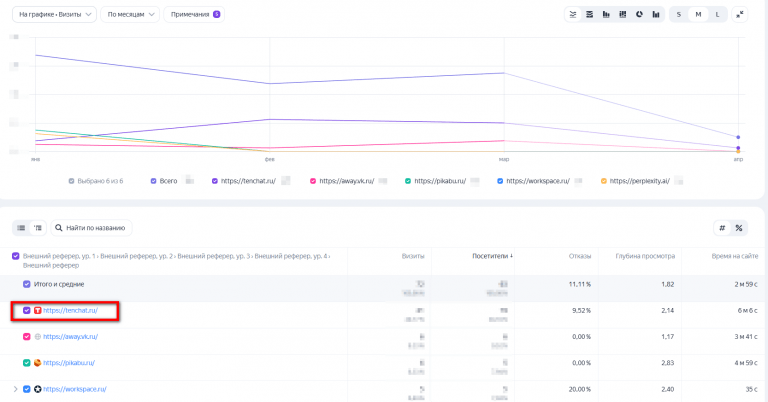The image size is (768, 402).
Task: Show absolute numbers with # button
Action: point(722,228)
